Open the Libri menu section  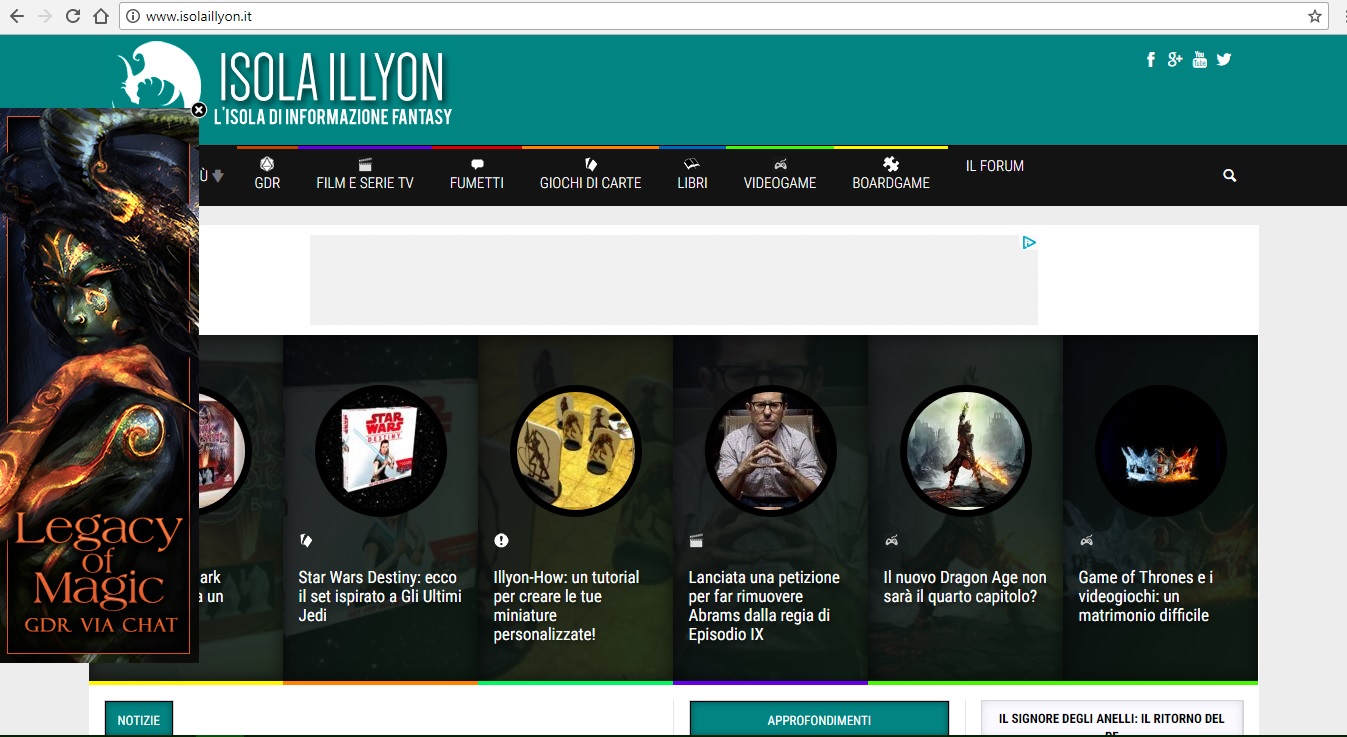coord(692,174)
